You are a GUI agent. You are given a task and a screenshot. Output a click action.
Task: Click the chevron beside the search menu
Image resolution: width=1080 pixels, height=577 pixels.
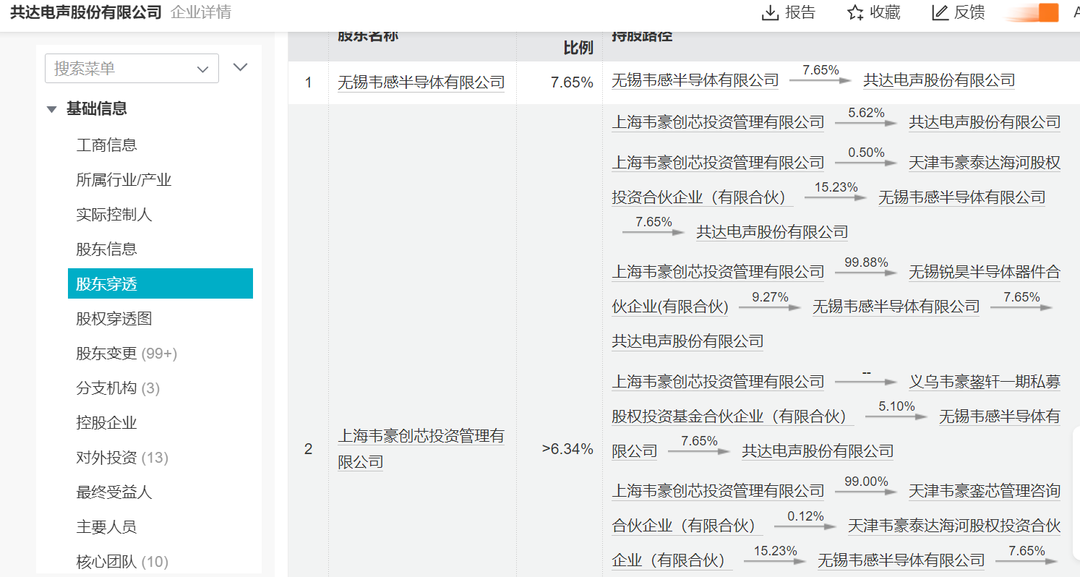point(240,67)
